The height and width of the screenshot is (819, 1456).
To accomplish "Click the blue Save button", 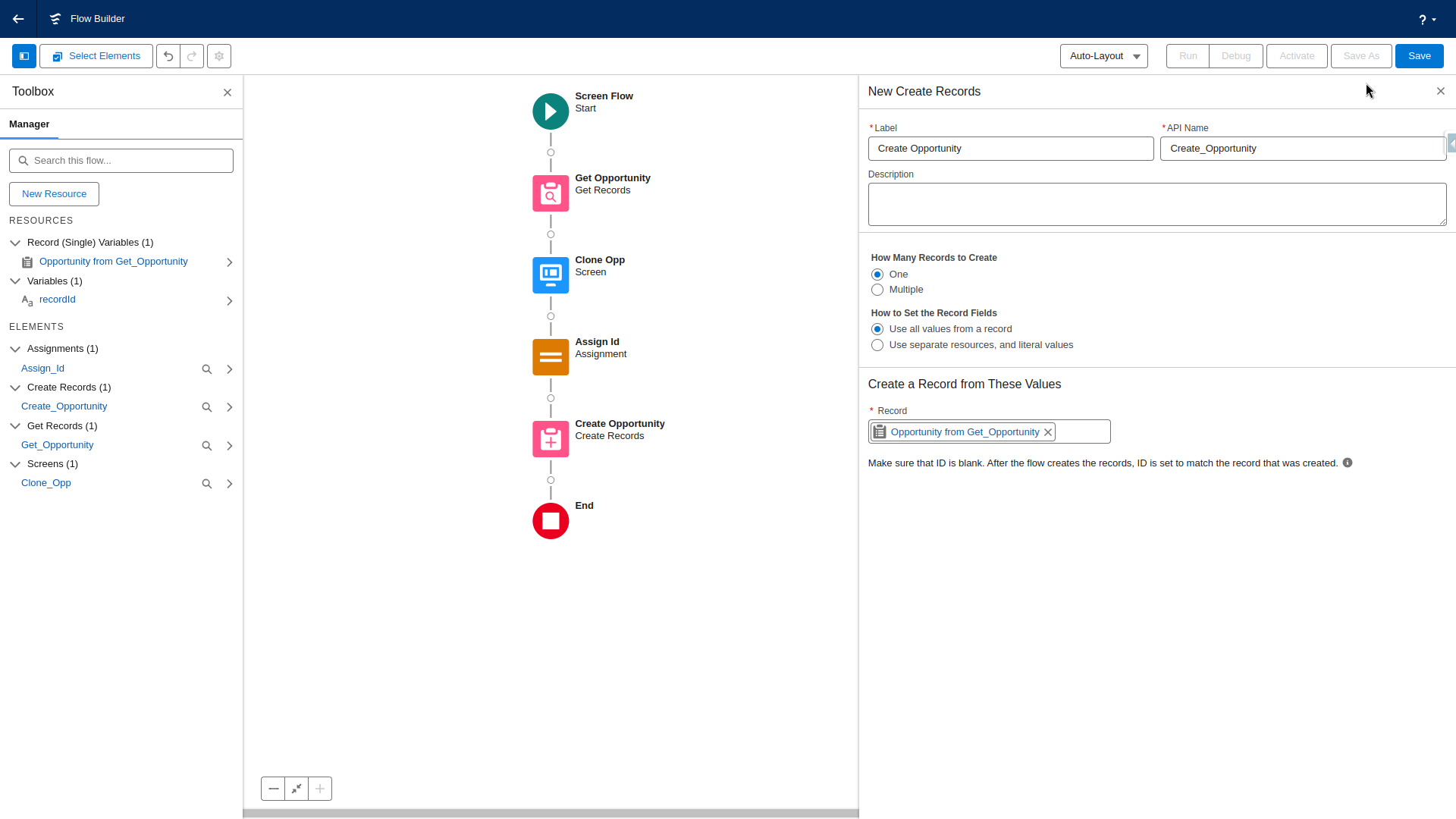I will pyautogui.click(x=1419, y=56).
